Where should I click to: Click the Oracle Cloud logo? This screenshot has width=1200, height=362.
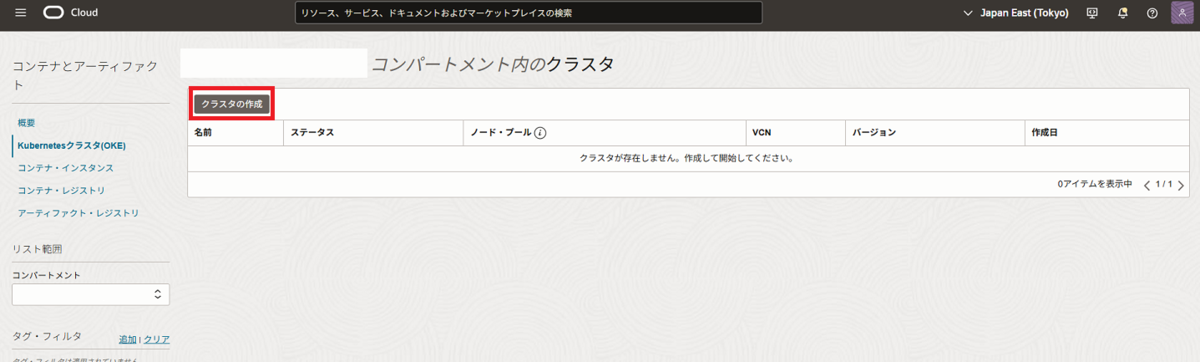(70, 13)
